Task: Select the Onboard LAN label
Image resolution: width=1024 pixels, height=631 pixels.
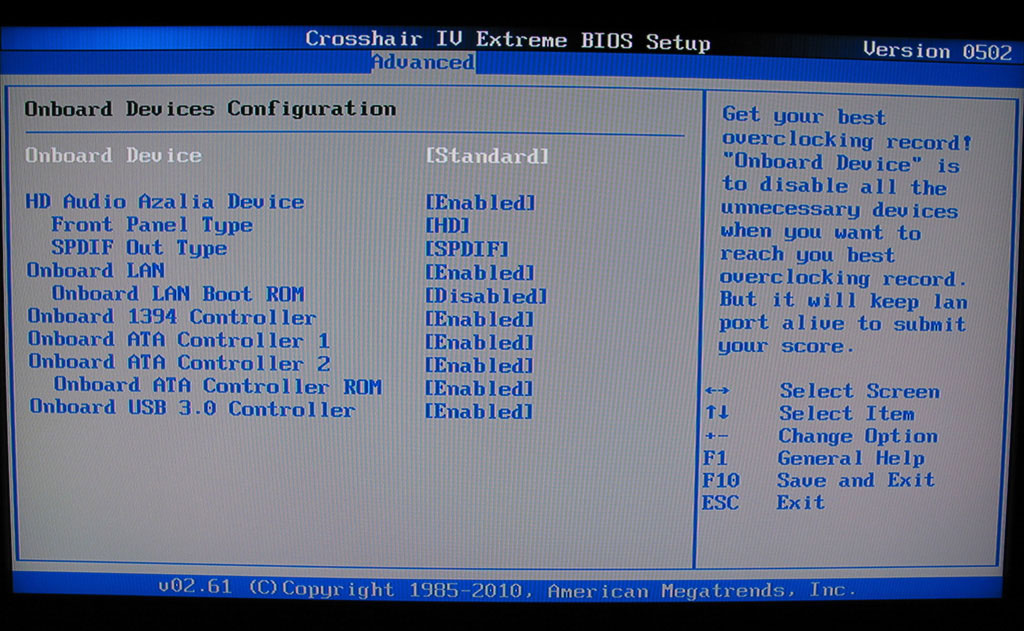Action: pos(95,270)
